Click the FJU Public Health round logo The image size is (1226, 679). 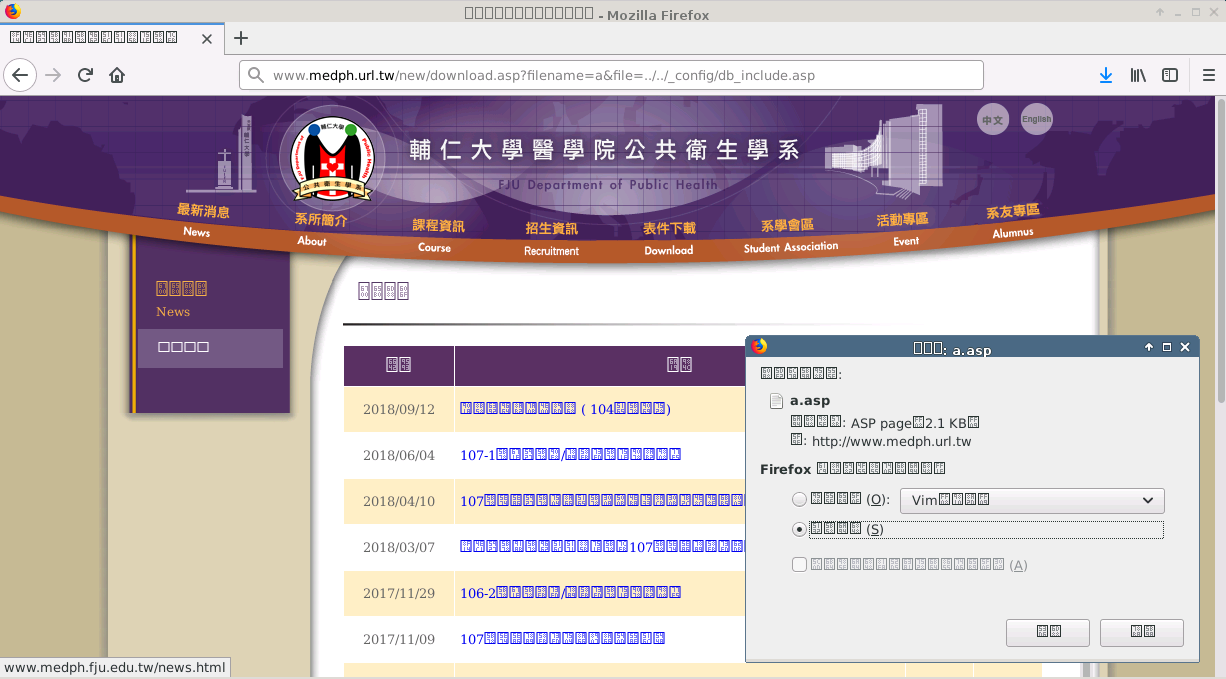coord(332,158)
